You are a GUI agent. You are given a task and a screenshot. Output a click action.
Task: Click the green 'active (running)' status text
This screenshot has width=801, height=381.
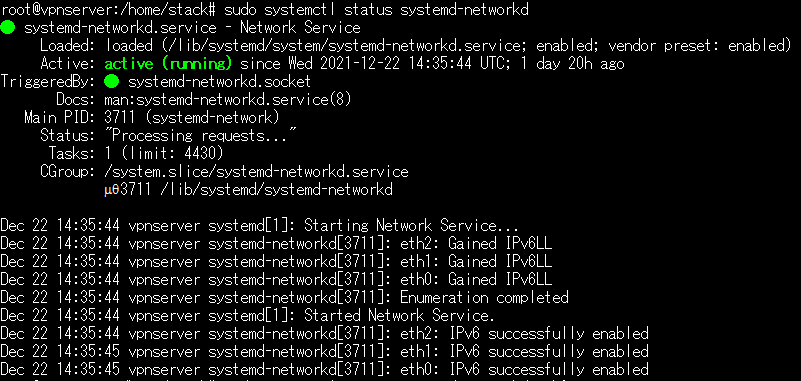click(x=169, y=64)
